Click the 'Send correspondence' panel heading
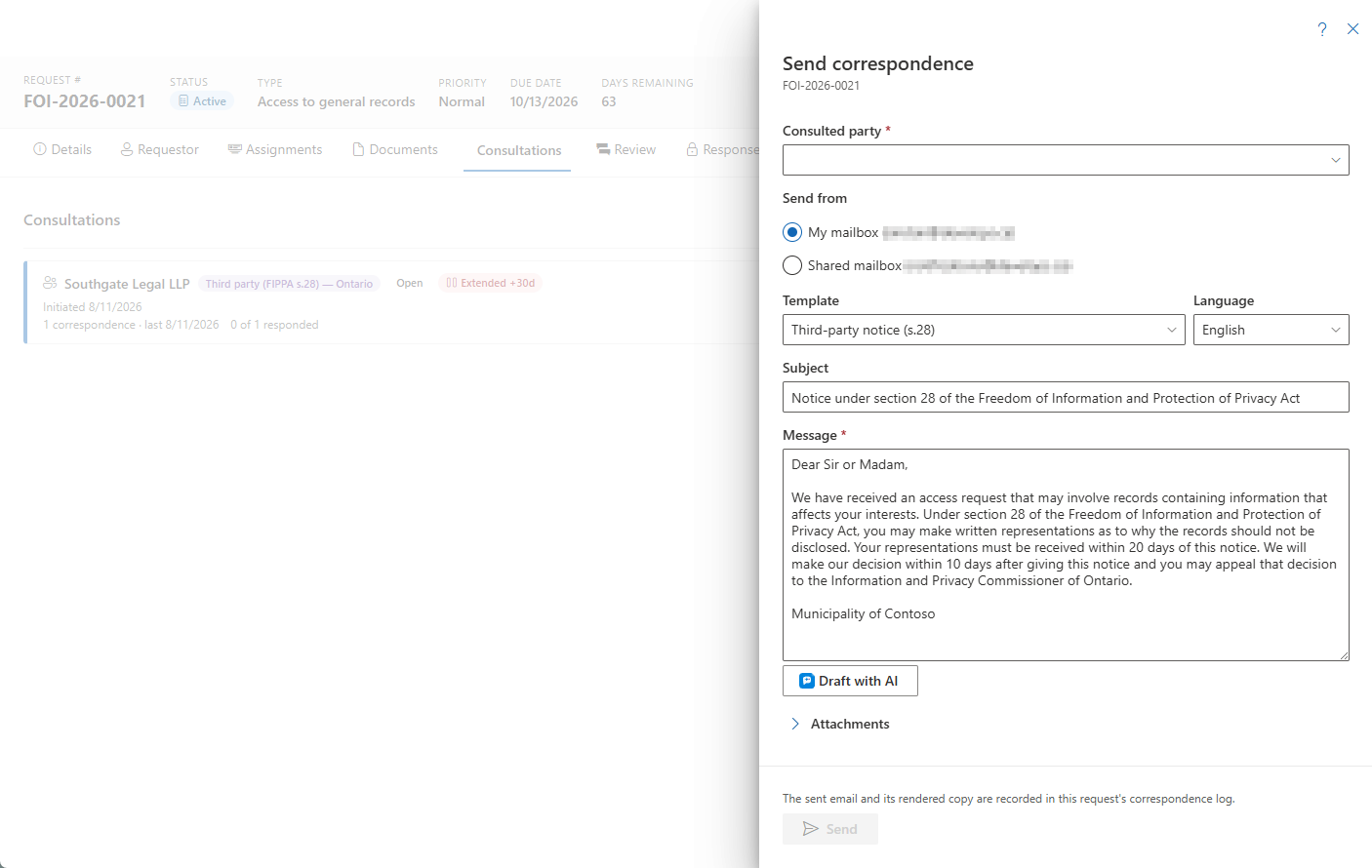 click(x=878, y=63)
